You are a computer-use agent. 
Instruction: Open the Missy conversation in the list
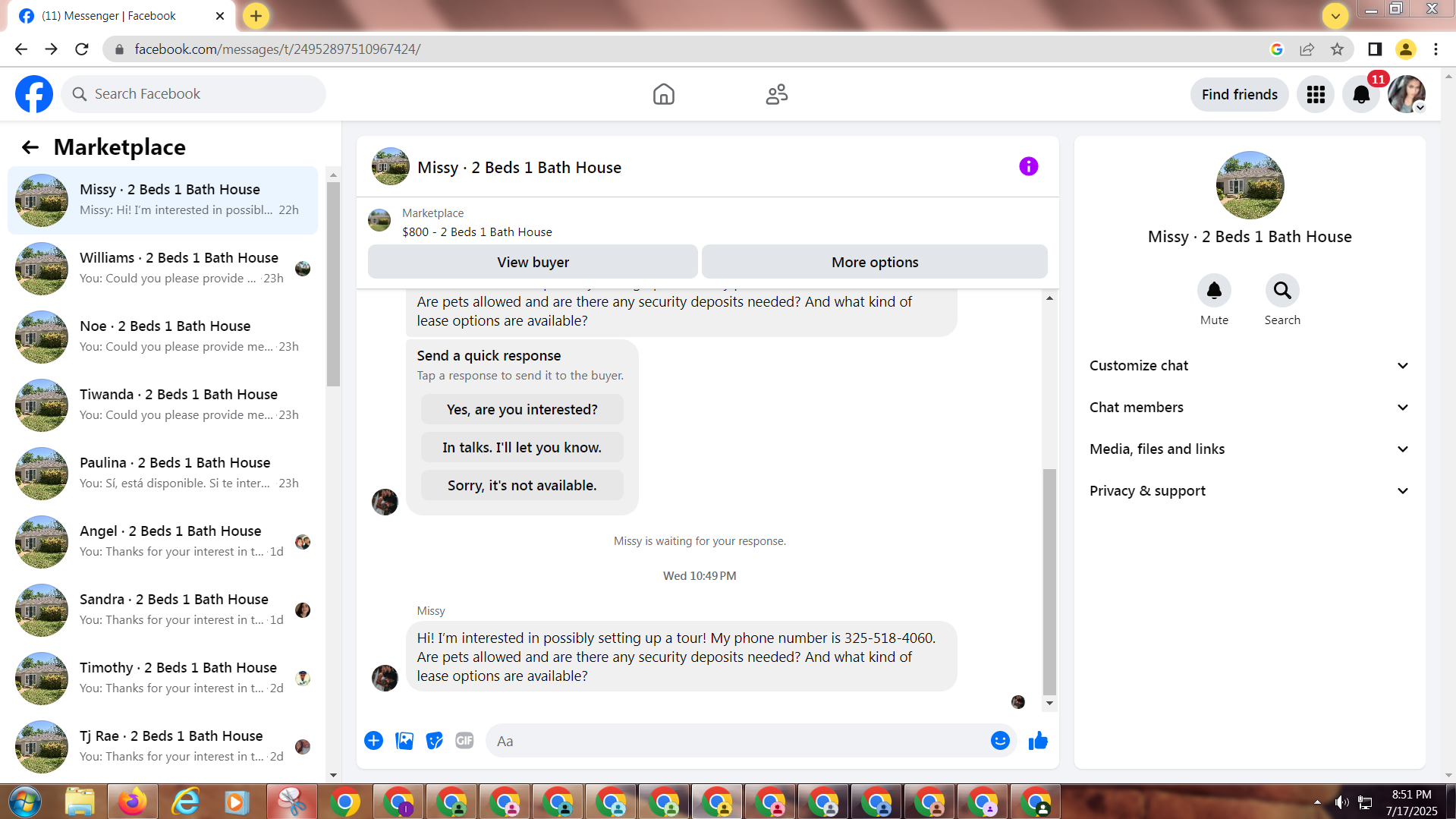[x=163, y=200]
